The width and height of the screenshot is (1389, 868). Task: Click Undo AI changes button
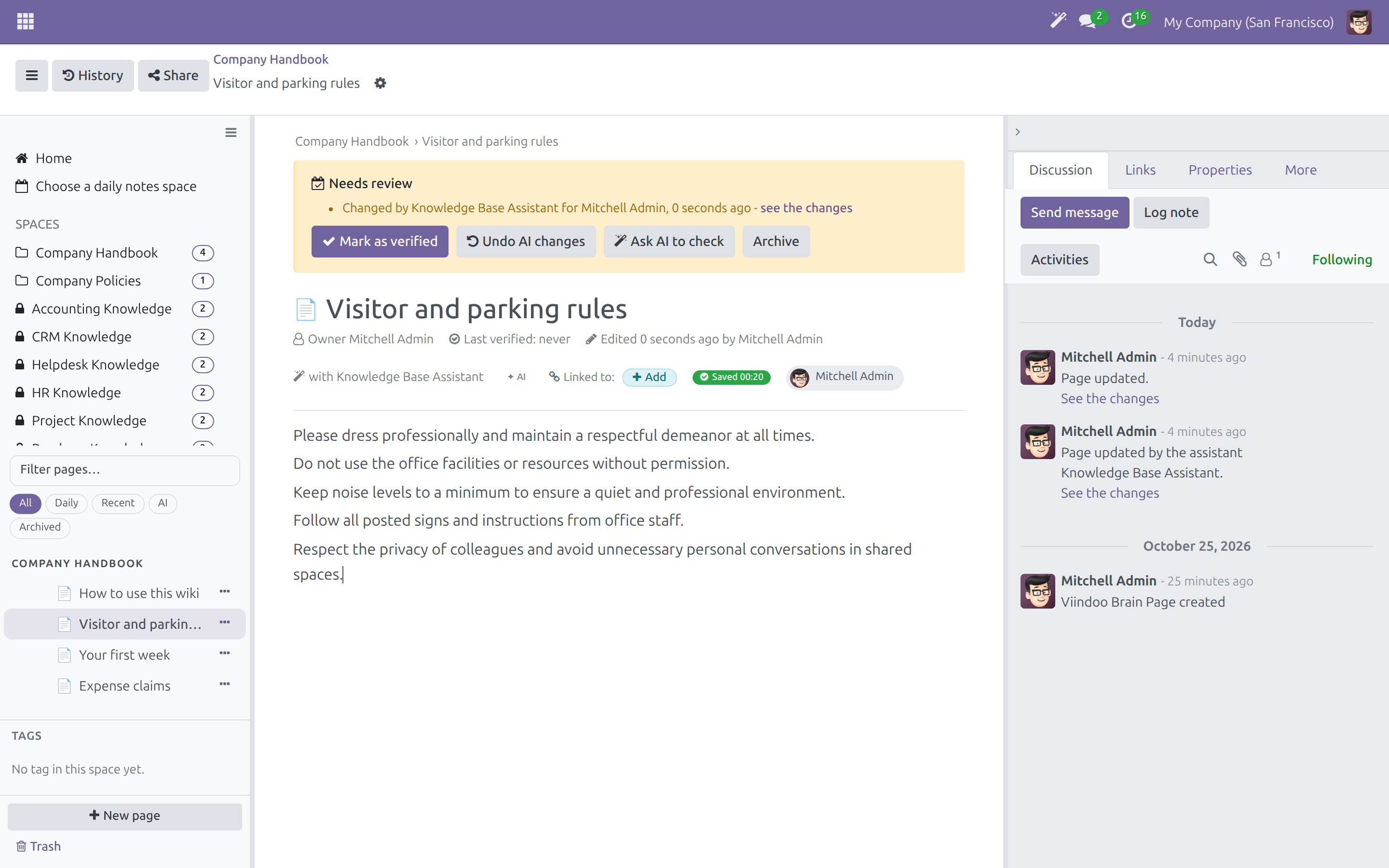click(526, 241)
